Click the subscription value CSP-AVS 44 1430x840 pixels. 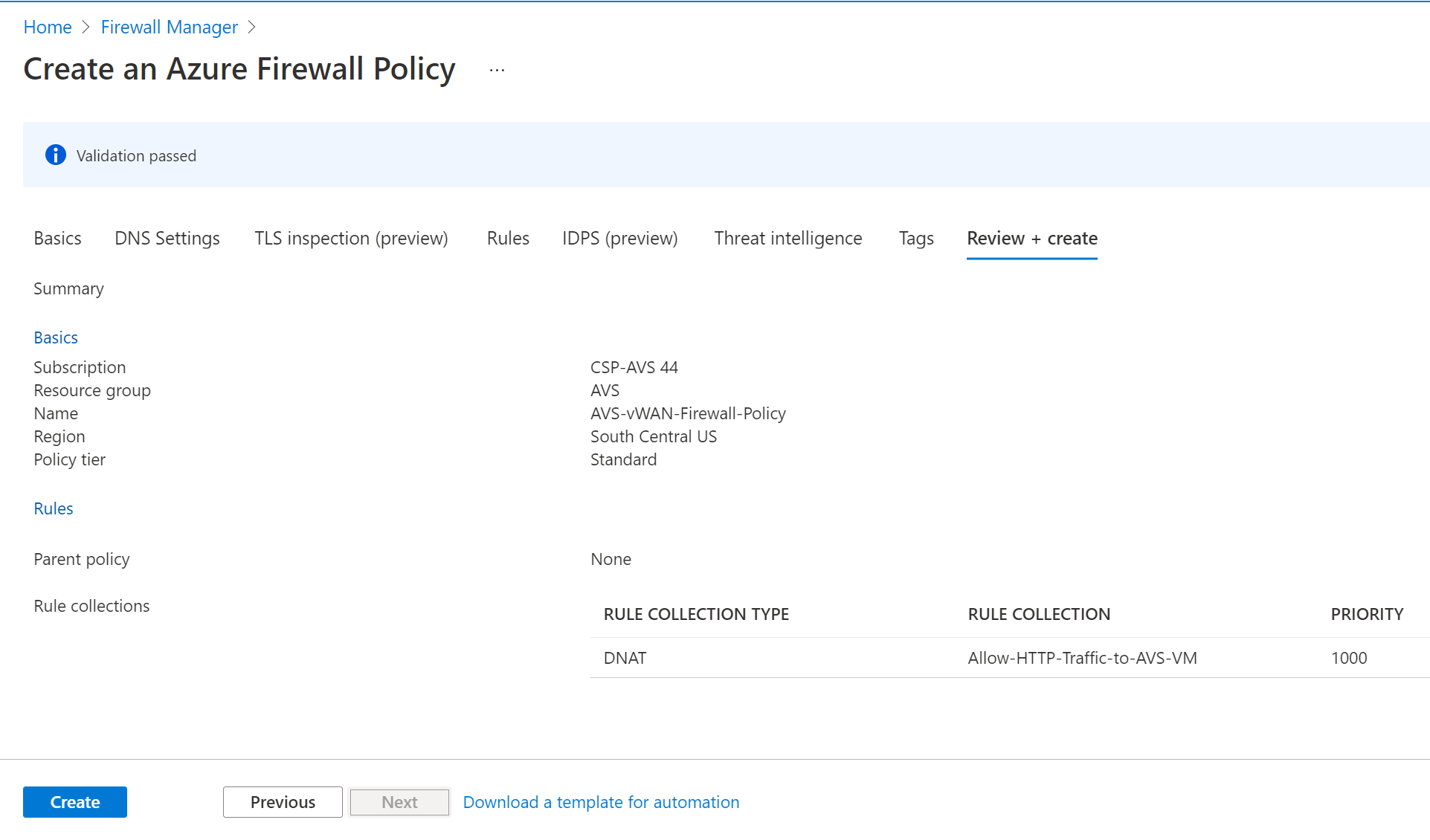click(x=634, y=367)
